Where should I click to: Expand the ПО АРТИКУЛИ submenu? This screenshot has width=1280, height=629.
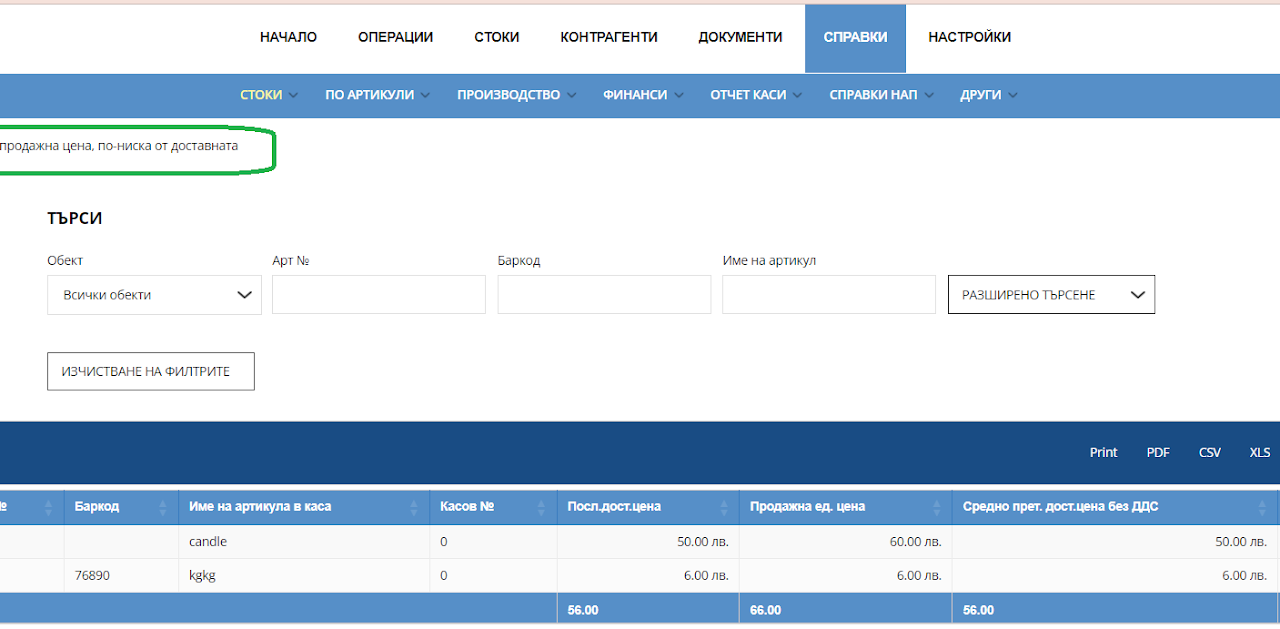[x=377, y=95]
